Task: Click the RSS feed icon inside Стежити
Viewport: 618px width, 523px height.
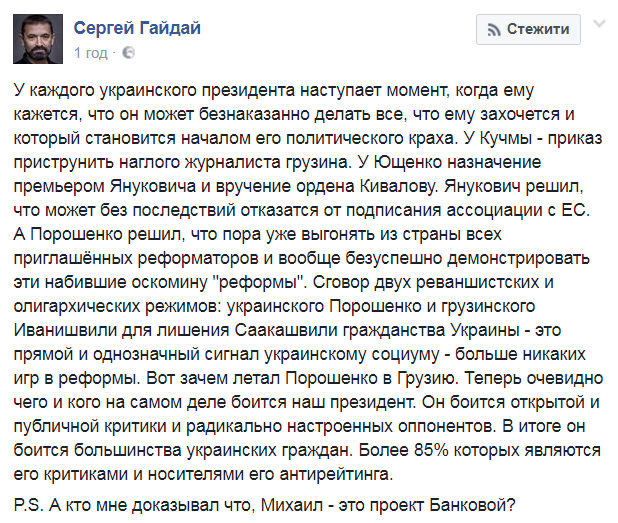Action: pos(494,30)
